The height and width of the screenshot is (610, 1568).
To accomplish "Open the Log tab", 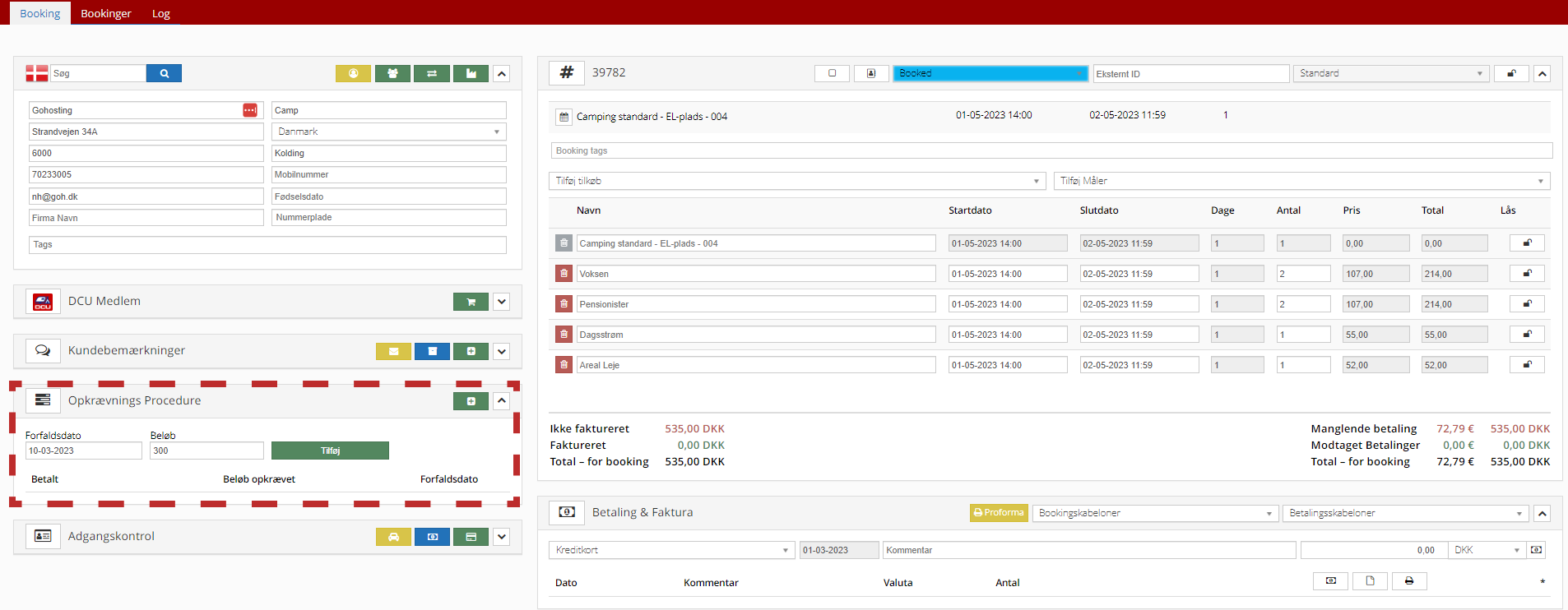I will click(161, 13).
